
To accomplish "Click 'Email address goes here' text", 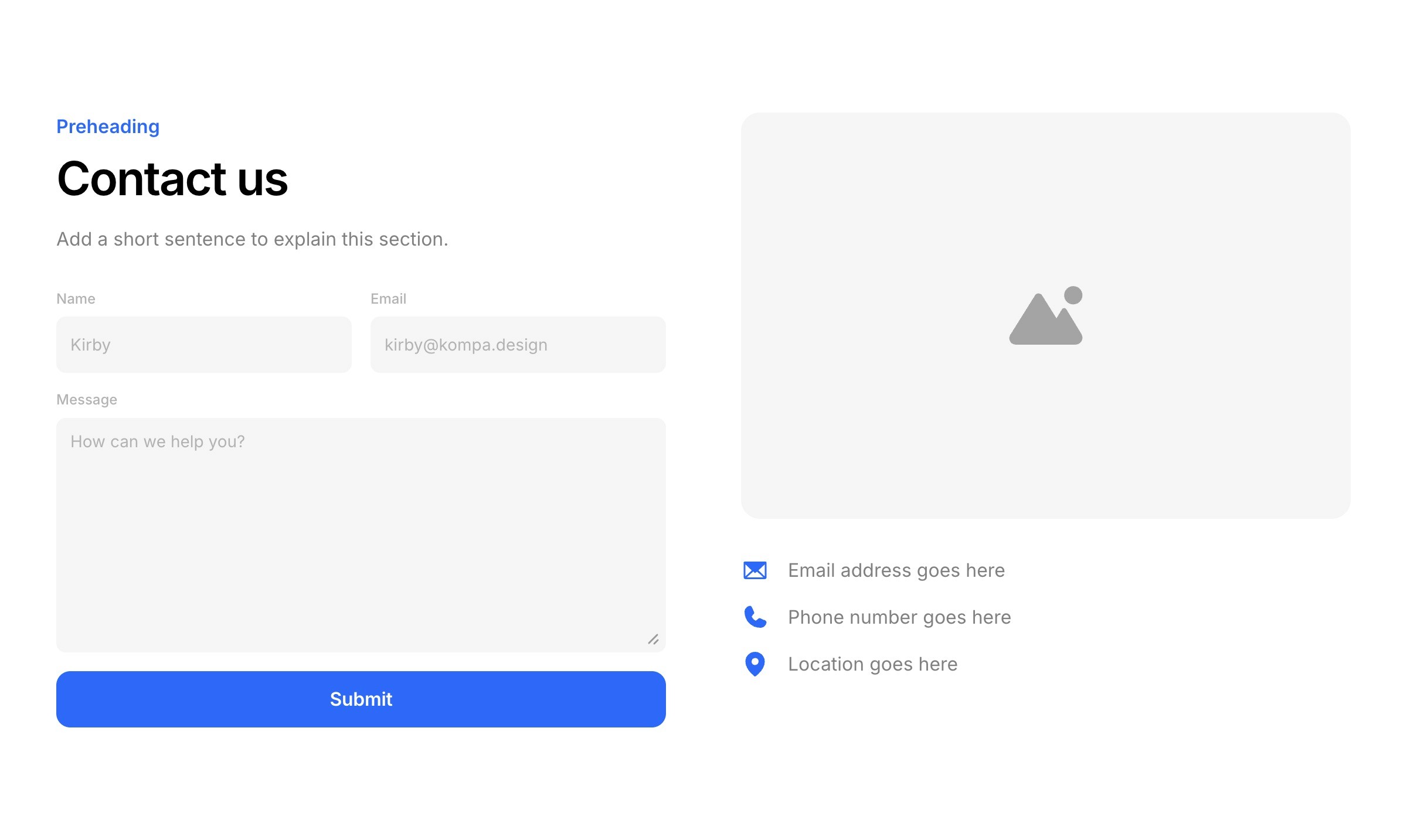I will pos(896,570).
